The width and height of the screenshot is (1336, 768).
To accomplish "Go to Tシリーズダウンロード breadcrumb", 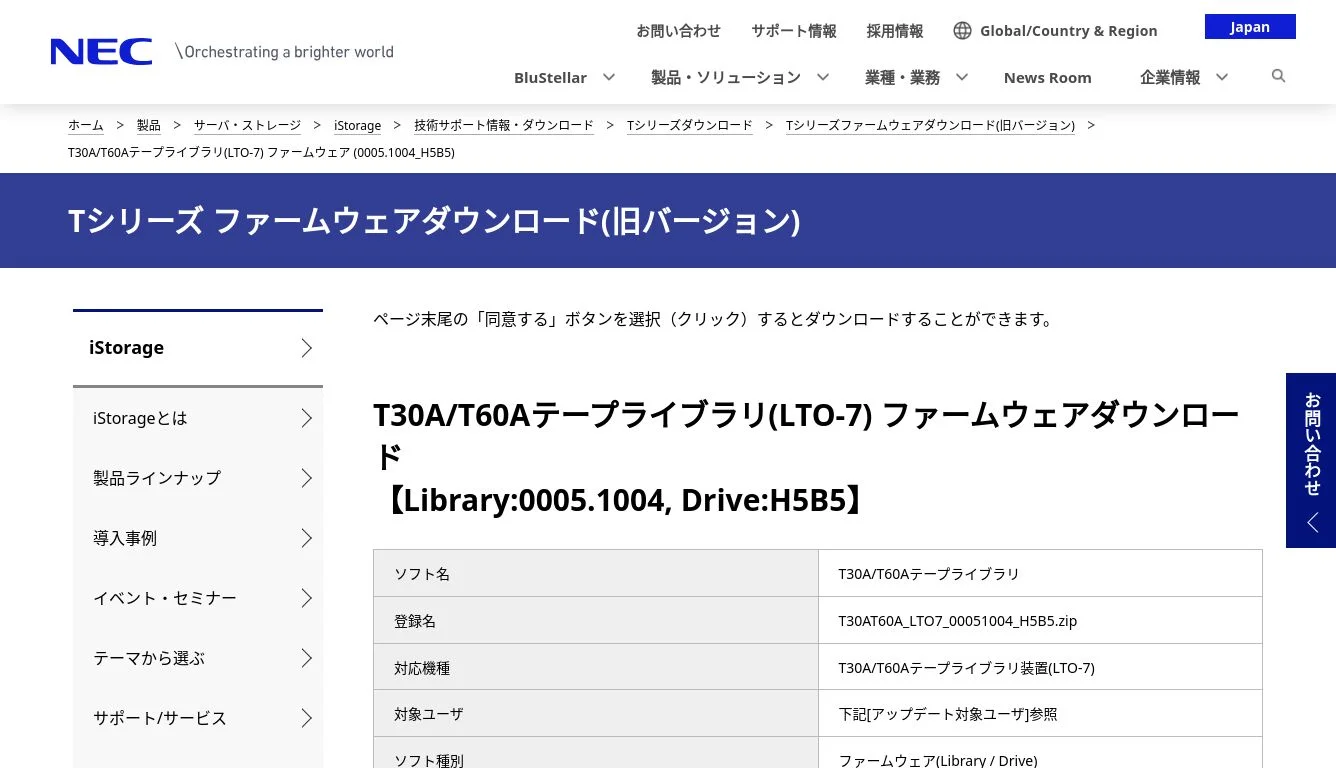I will click(689, 125).
